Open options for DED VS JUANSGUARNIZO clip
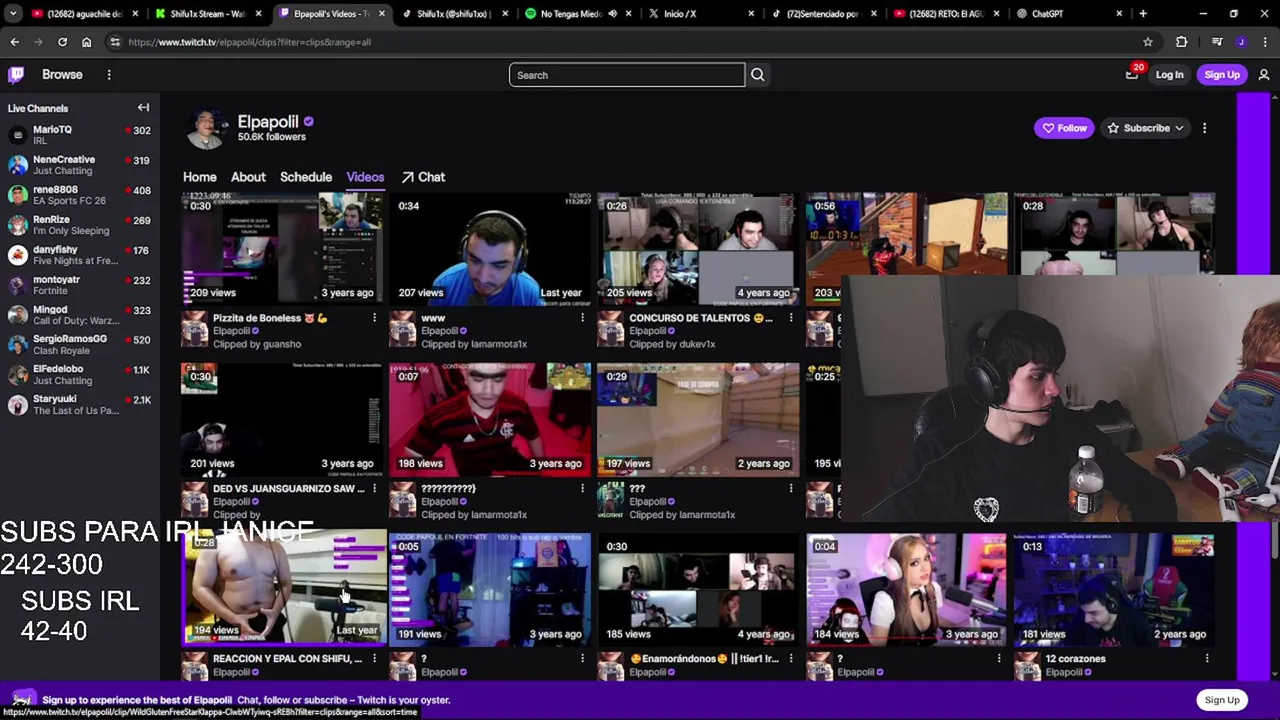The width and height of the screenshot is (1280, 720). (374, 489)
